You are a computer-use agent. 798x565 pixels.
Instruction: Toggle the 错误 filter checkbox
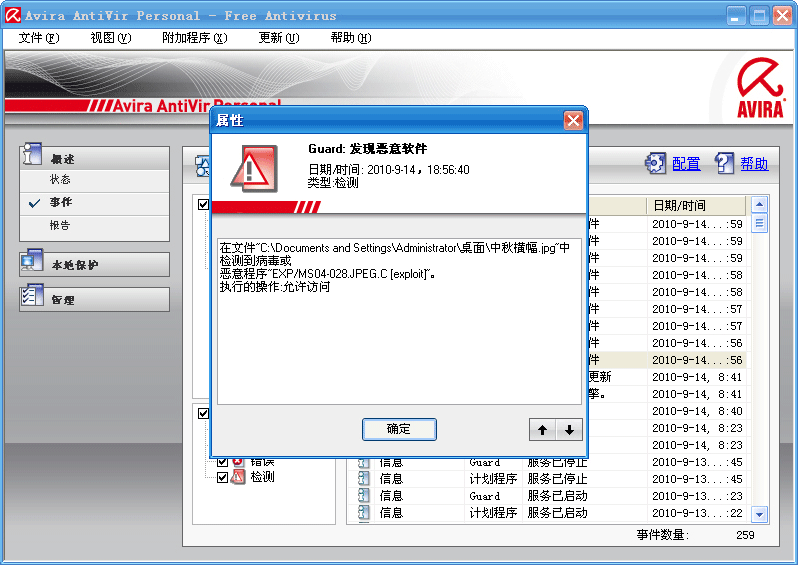(222, 462)
